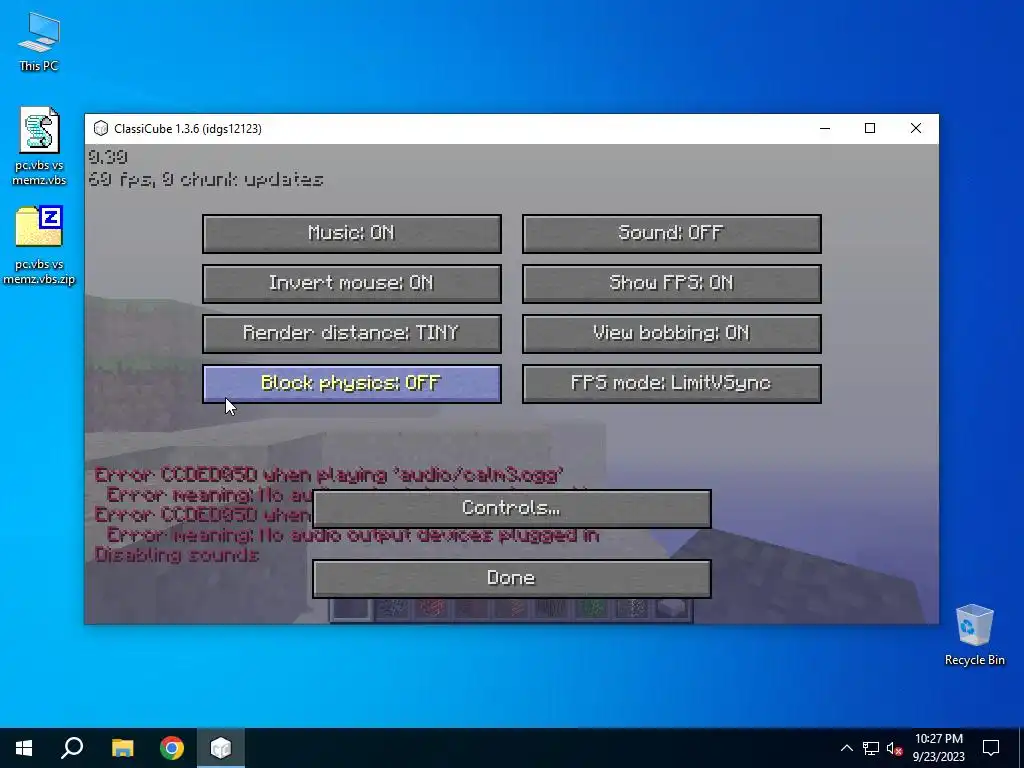Toggle the Music: ON option
Viewport: 1024px width, 768px height.
[x=351, y=233]
